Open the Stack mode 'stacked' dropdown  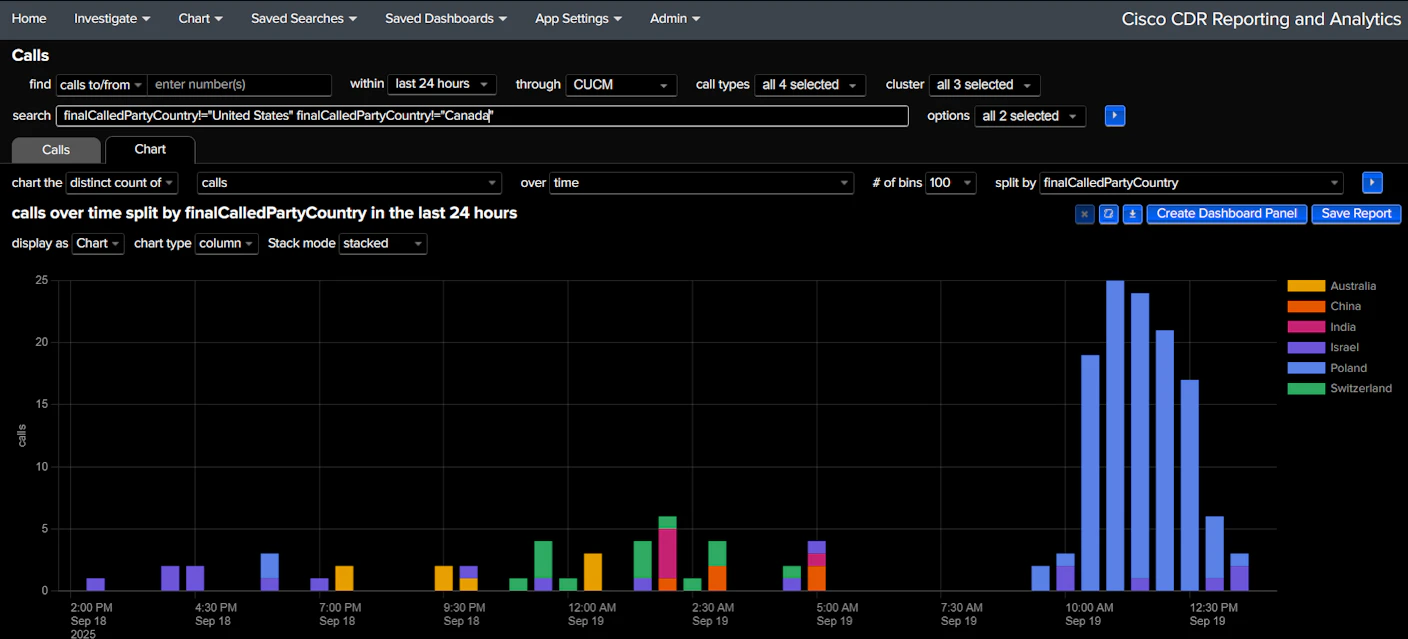(383, 243)
